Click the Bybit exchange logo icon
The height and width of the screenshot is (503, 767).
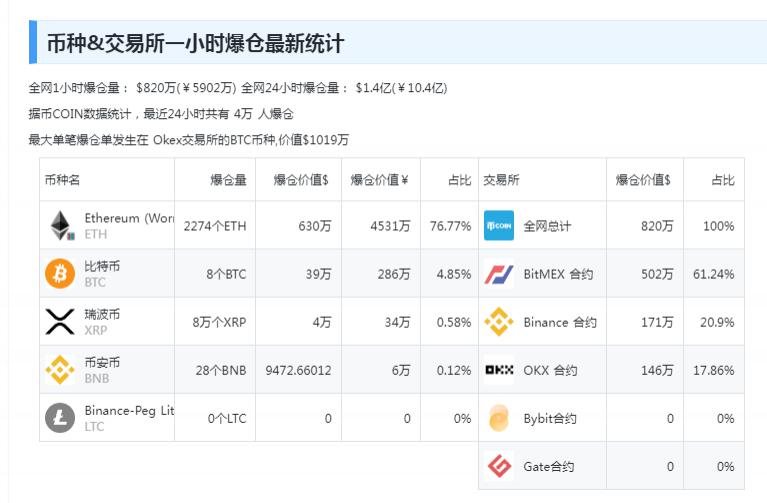499,418
